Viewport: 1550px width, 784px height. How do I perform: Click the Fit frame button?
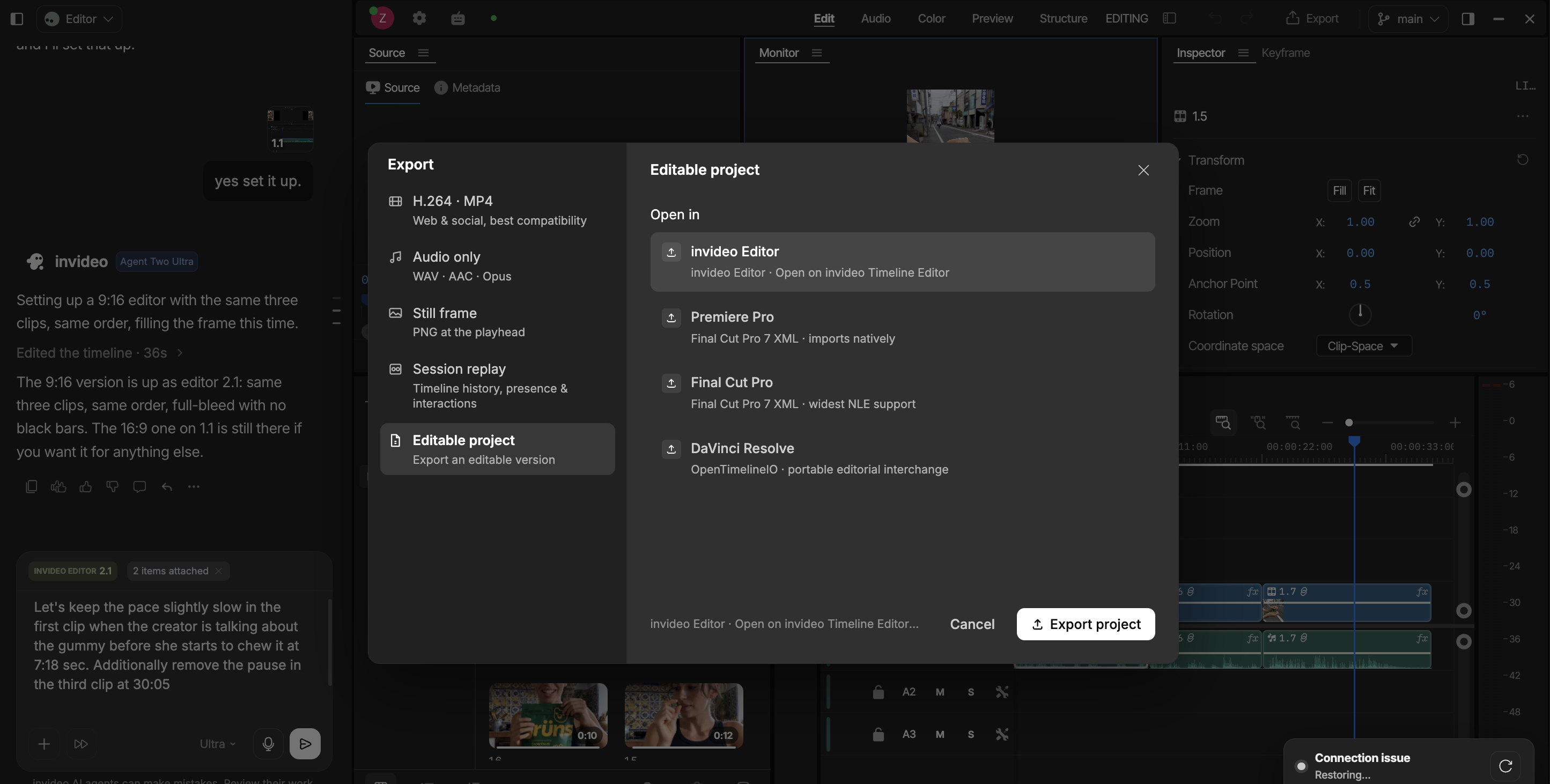click(1369, 191)
